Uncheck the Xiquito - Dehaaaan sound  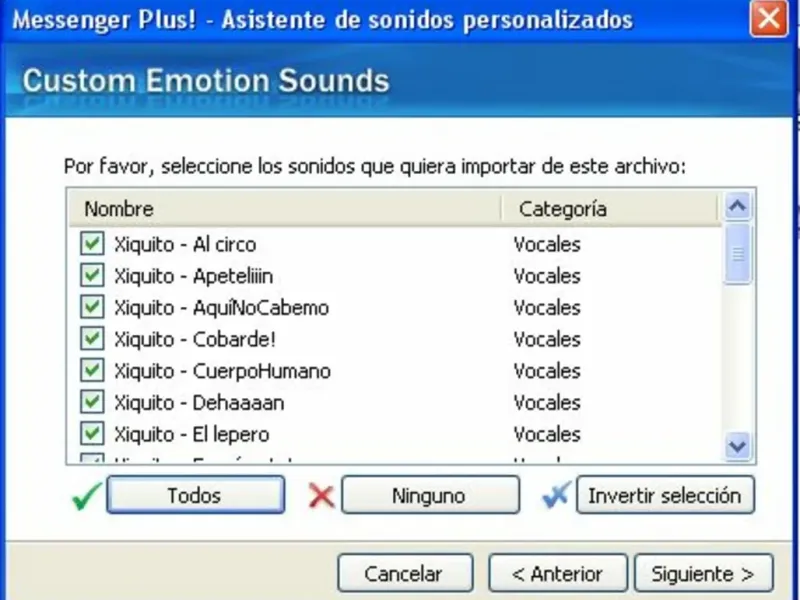click(x=92, y=402)
